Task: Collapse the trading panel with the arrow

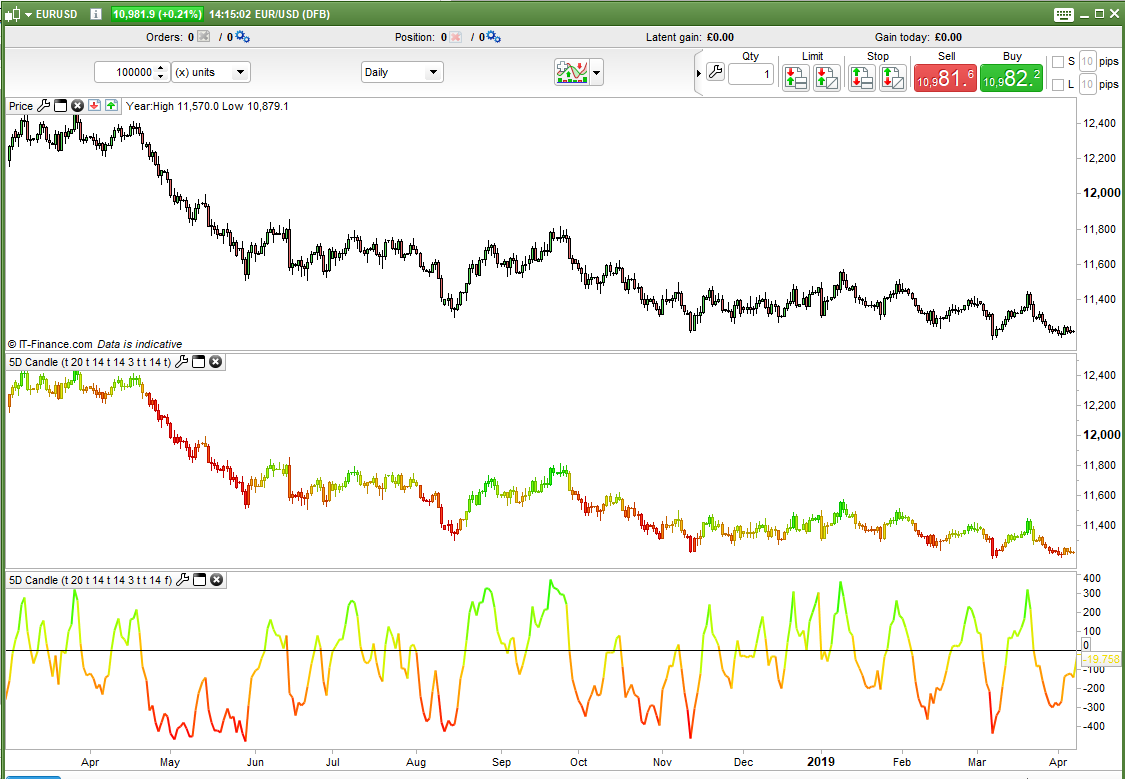Action: [700, 73]
